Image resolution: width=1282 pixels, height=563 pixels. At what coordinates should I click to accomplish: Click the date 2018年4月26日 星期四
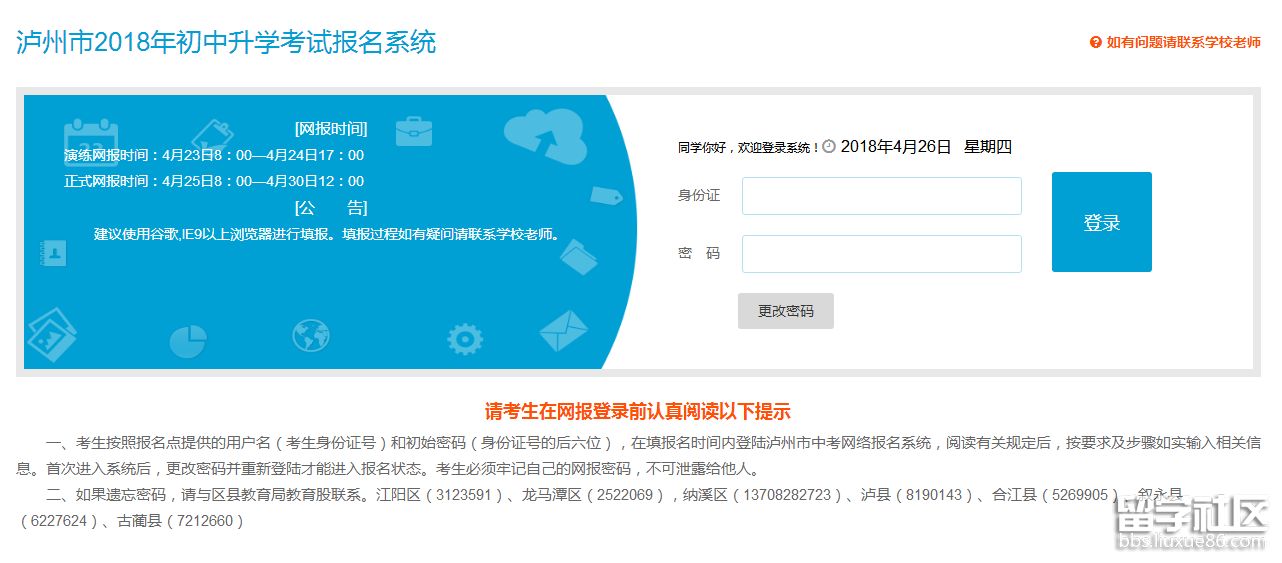[926, 147]
